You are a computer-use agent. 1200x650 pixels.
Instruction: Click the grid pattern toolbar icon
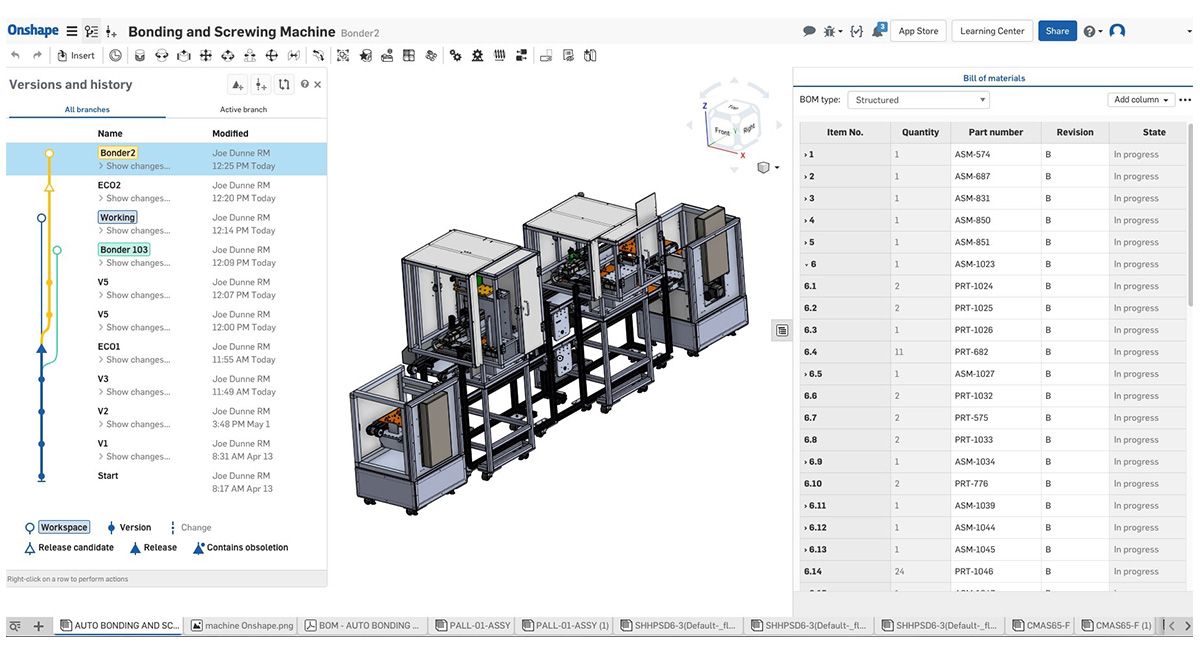(x=409, y=56)
